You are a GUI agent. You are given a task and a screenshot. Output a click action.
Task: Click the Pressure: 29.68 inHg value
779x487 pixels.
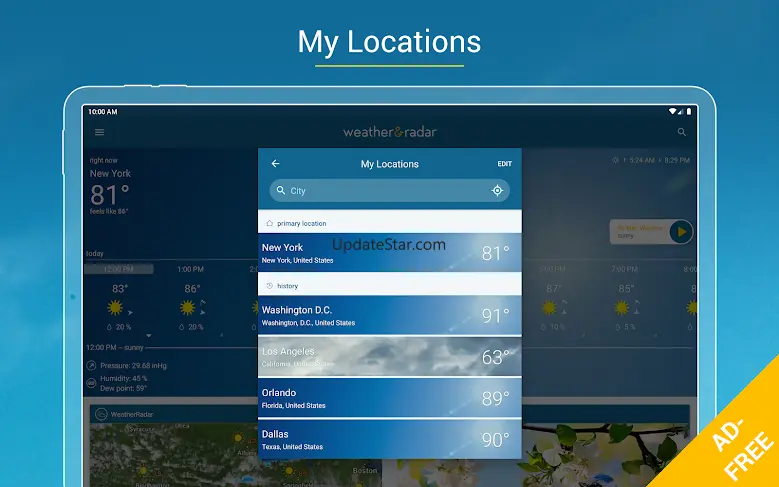point(133,366)
